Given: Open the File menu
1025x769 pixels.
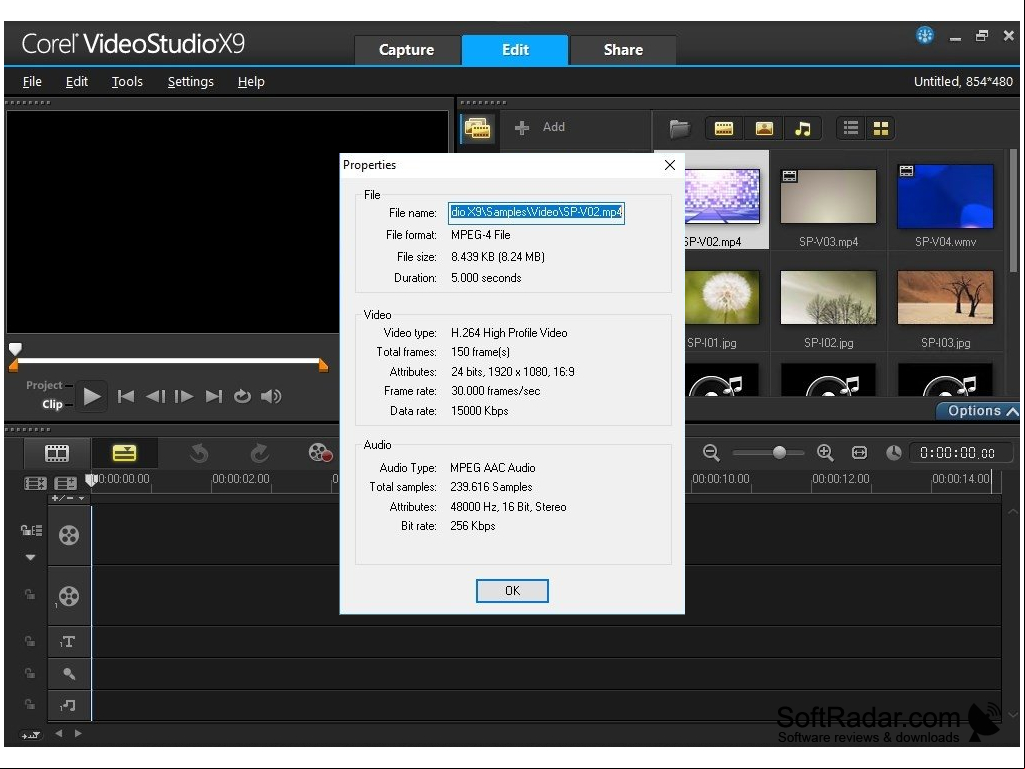Looking at the screenshot, I should click(32, 82).
